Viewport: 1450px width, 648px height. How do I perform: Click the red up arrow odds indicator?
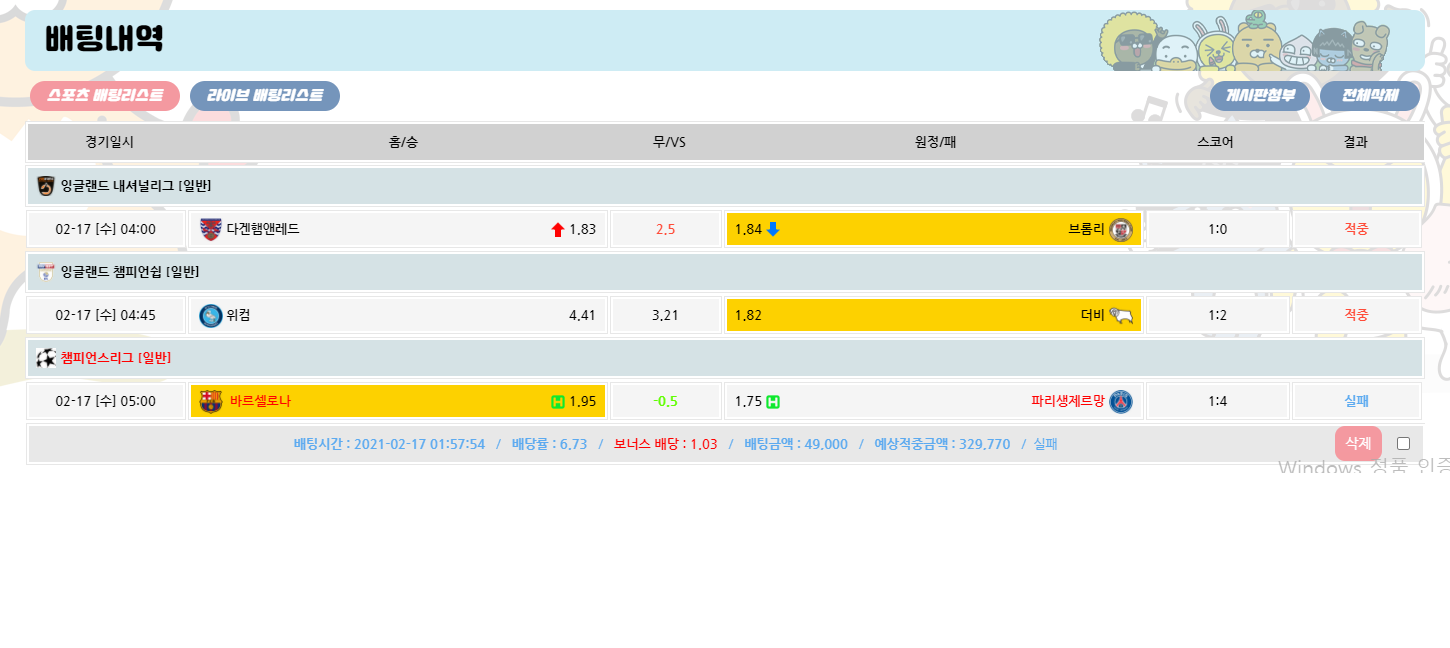(558, 230)
